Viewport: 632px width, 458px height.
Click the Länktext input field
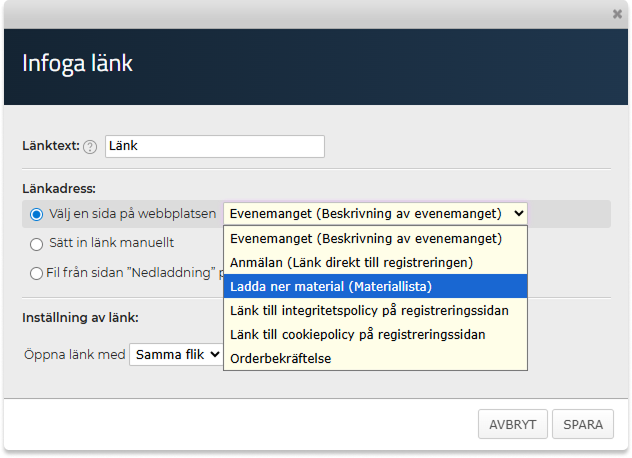tap(214, 146)
